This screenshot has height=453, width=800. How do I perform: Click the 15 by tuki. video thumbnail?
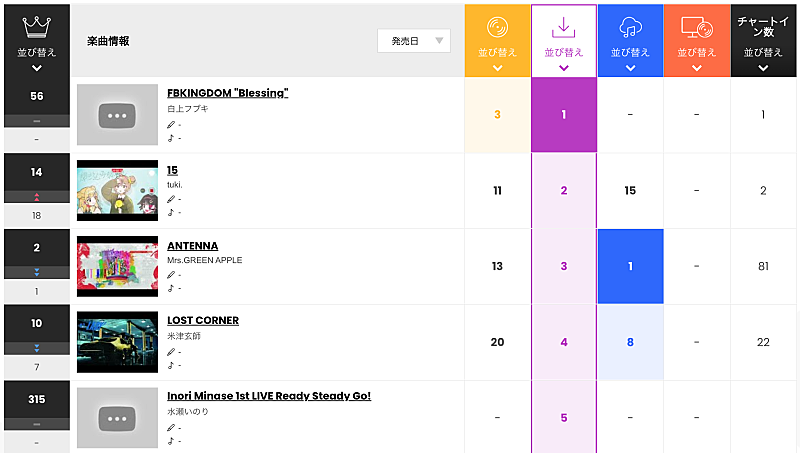118,190
